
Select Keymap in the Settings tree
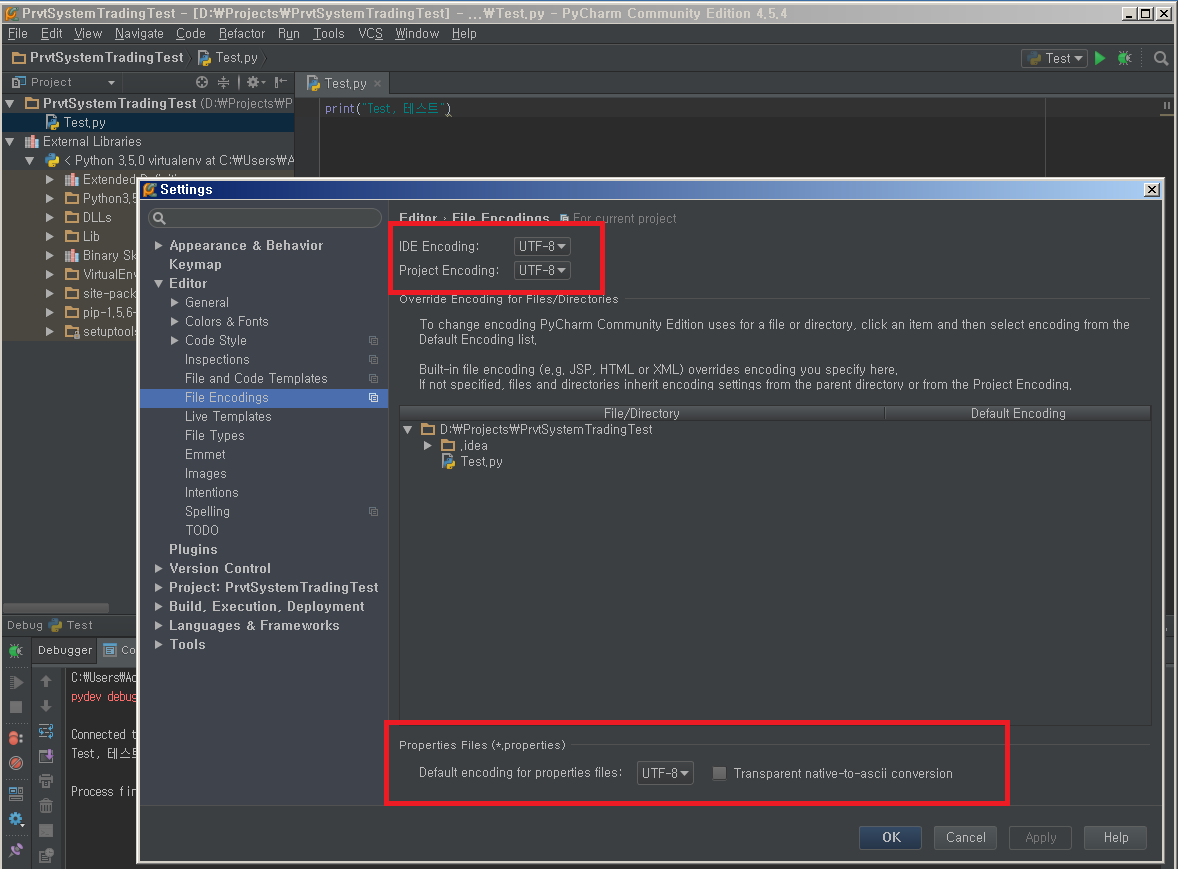coord(195,264)
